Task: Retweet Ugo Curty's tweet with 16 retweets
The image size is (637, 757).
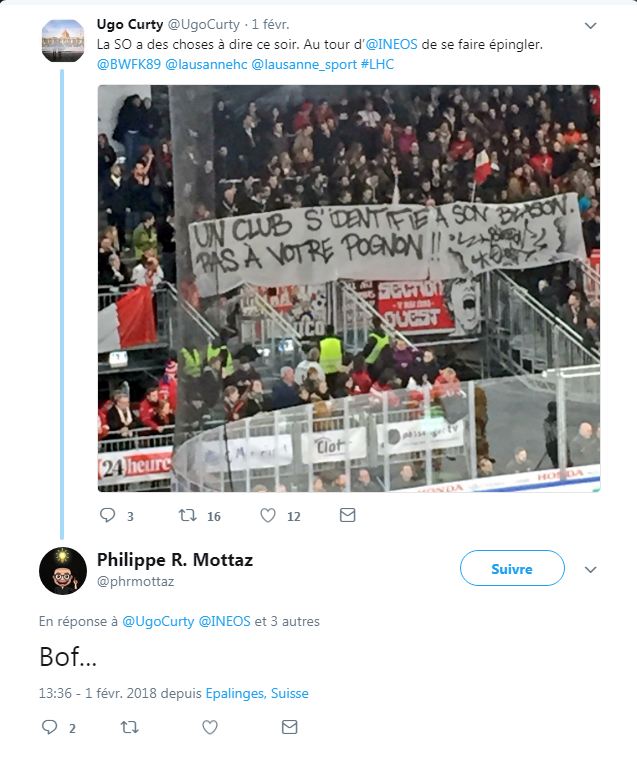Action: tap(187, 515)
